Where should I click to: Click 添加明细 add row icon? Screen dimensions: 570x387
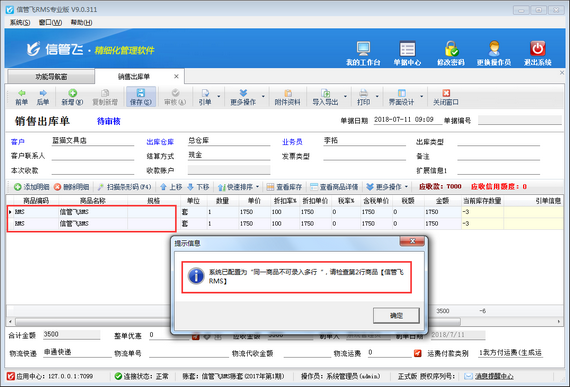pyautogui.click(x=17, y=187)
